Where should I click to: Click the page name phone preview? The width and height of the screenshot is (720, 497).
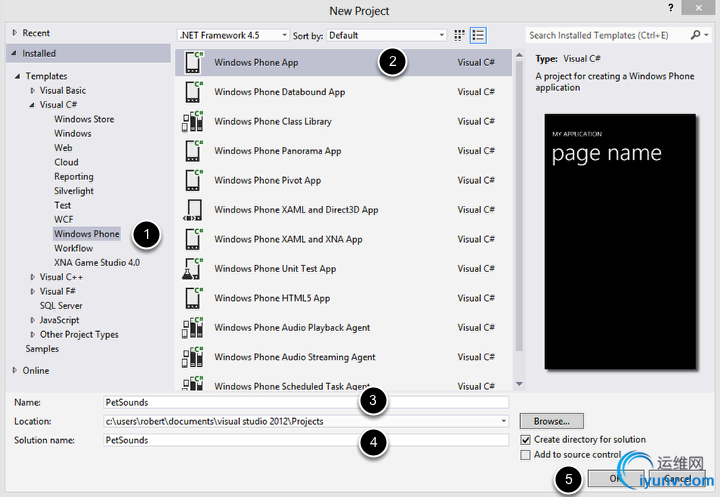coord(620,242)
